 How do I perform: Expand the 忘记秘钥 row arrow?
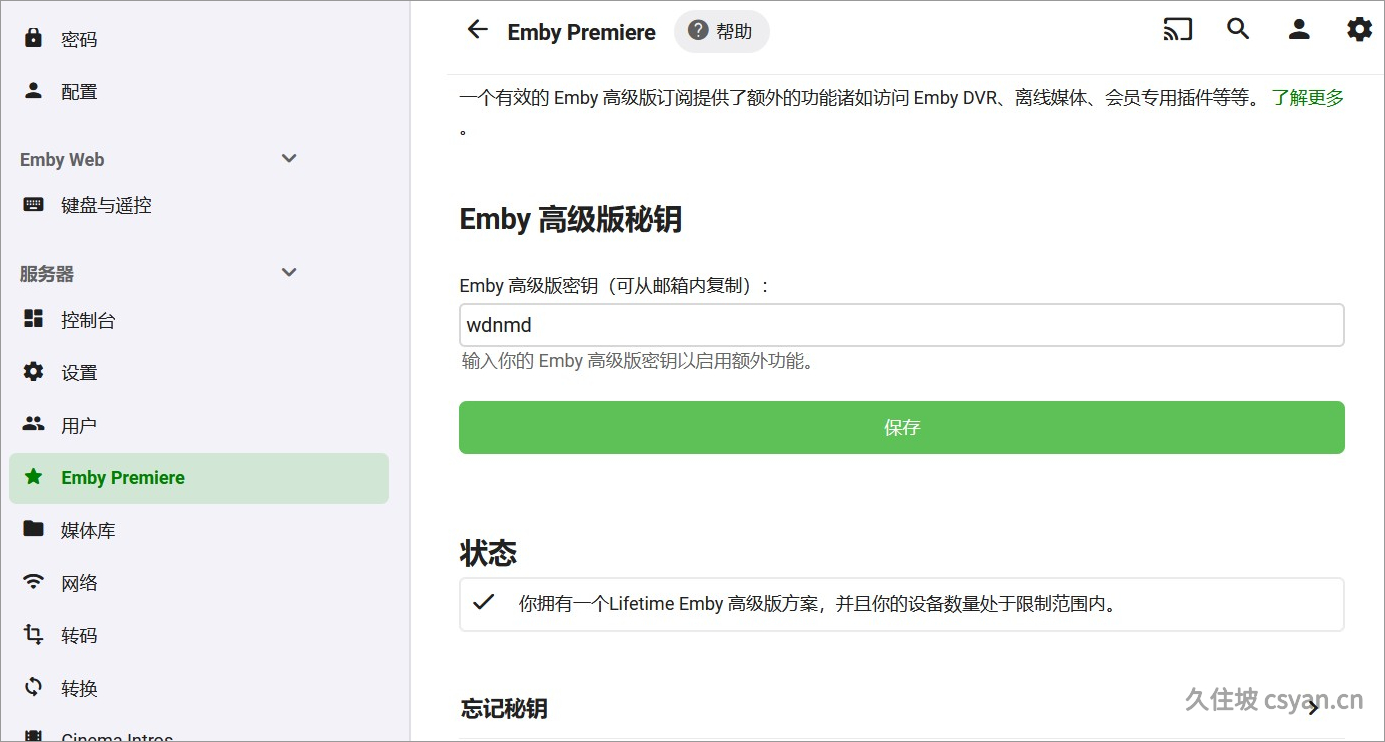click(x=1314, y=708)
